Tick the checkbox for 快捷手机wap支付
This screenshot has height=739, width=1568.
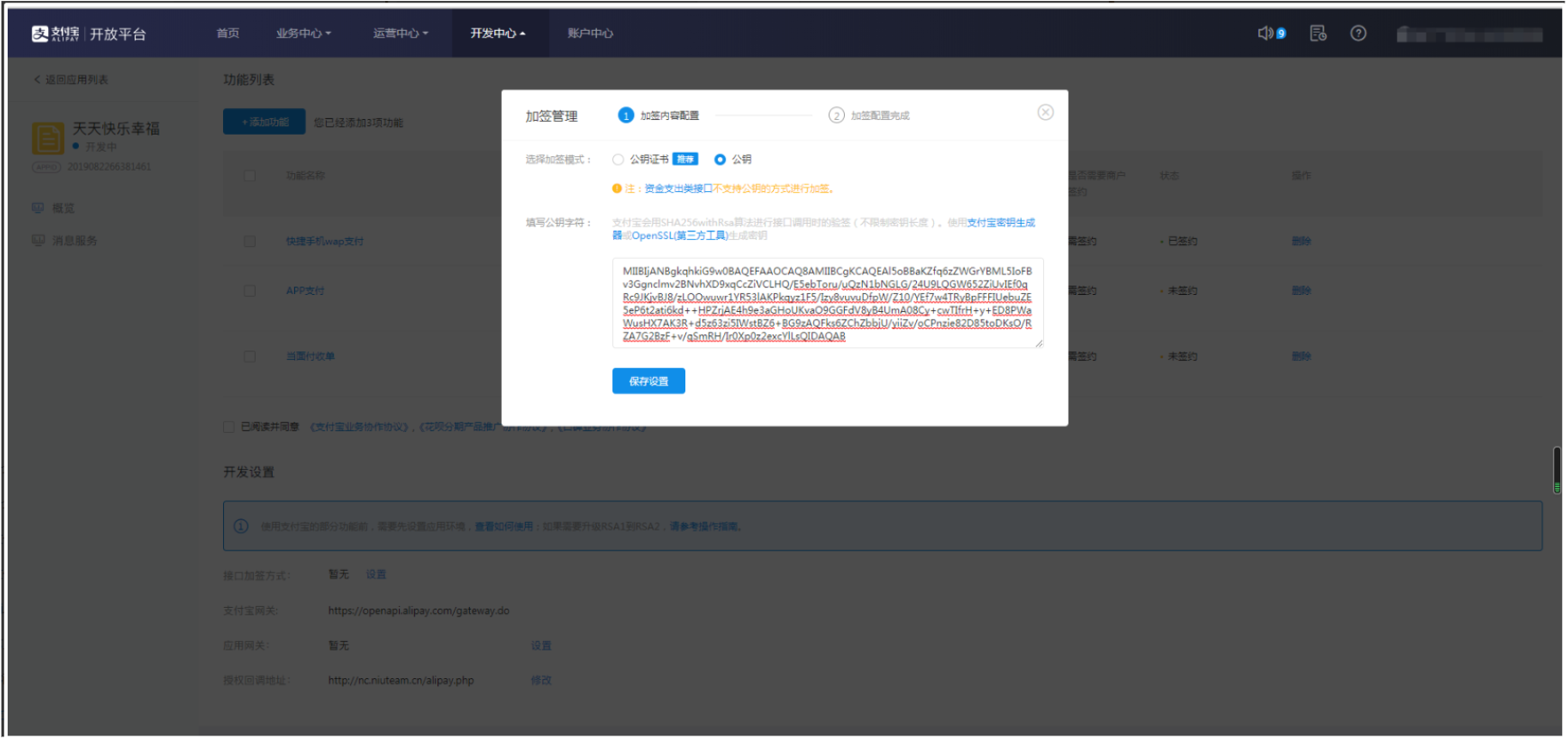pyautogui.click(x=250, y=242)
